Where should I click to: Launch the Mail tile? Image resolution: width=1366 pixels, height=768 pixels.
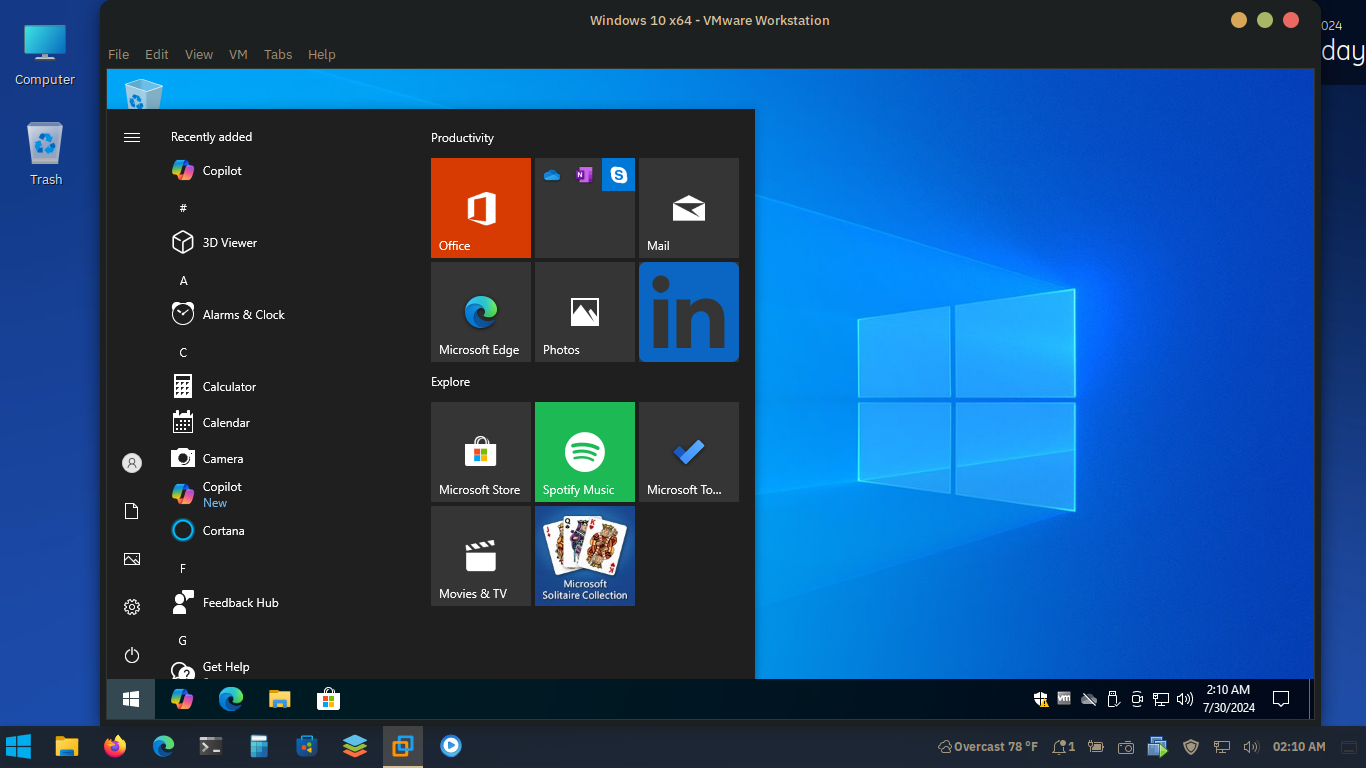click(x=689, y=208)
